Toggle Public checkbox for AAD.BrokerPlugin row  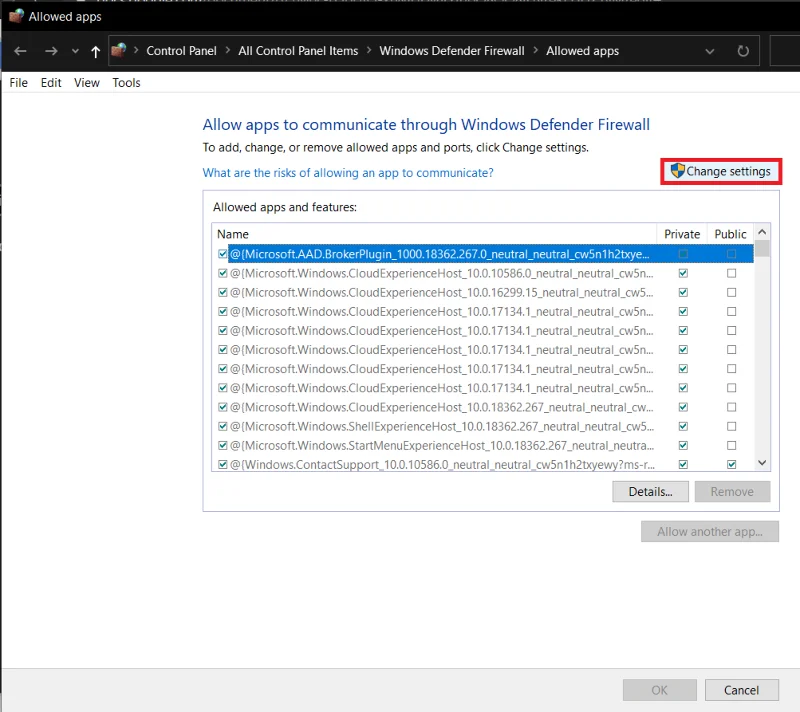pyautogui.click(x=732, y=254)
